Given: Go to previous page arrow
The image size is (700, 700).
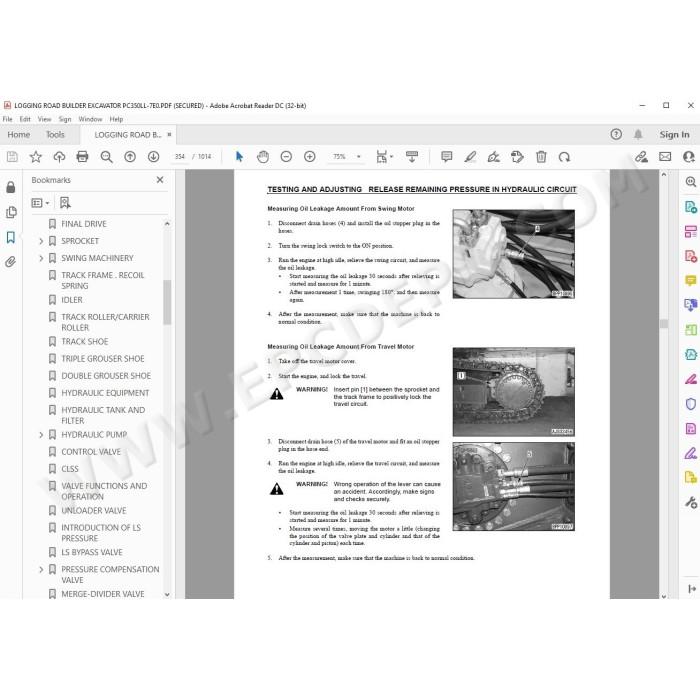Looking at the screenshot, I should pyautogui.click(x=130, y=157).
